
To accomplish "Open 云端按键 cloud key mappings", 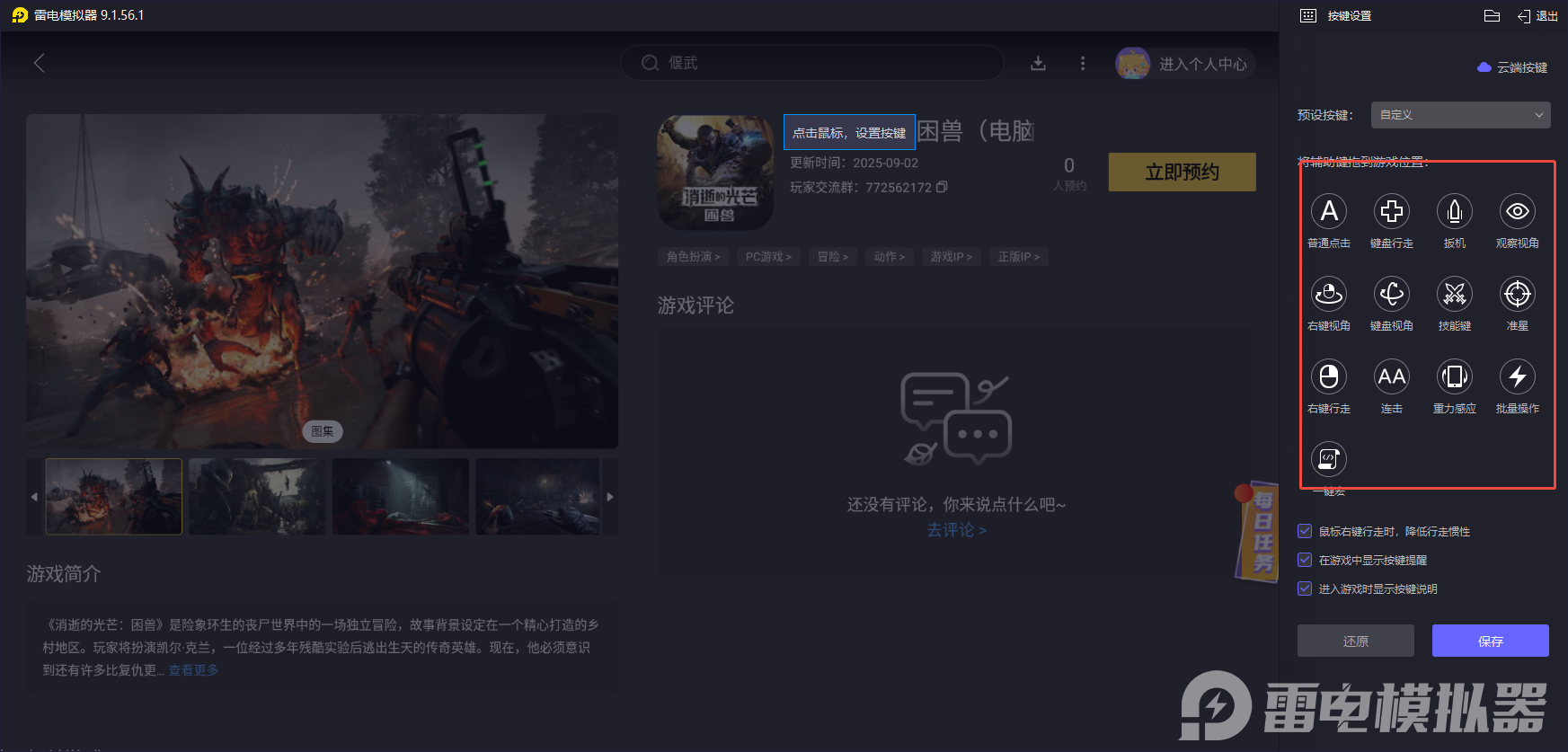I will coord(1512,67).
